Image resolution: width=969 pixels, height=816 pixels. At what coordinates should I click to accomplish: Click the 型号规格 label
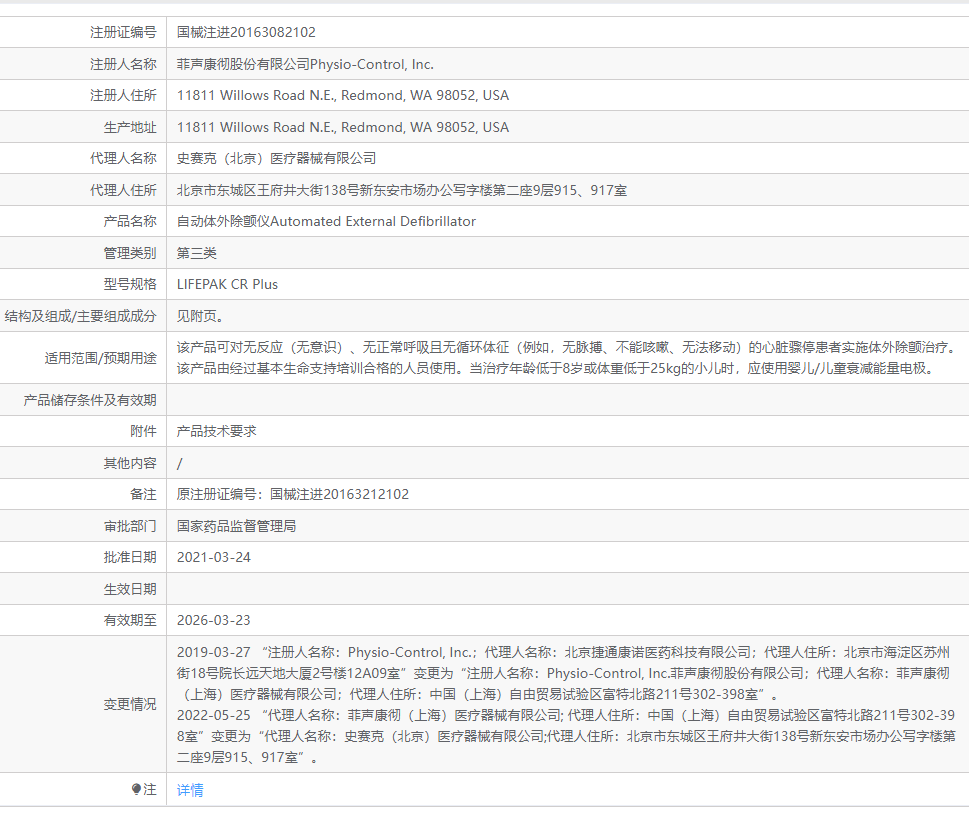(x=130, y=284)
